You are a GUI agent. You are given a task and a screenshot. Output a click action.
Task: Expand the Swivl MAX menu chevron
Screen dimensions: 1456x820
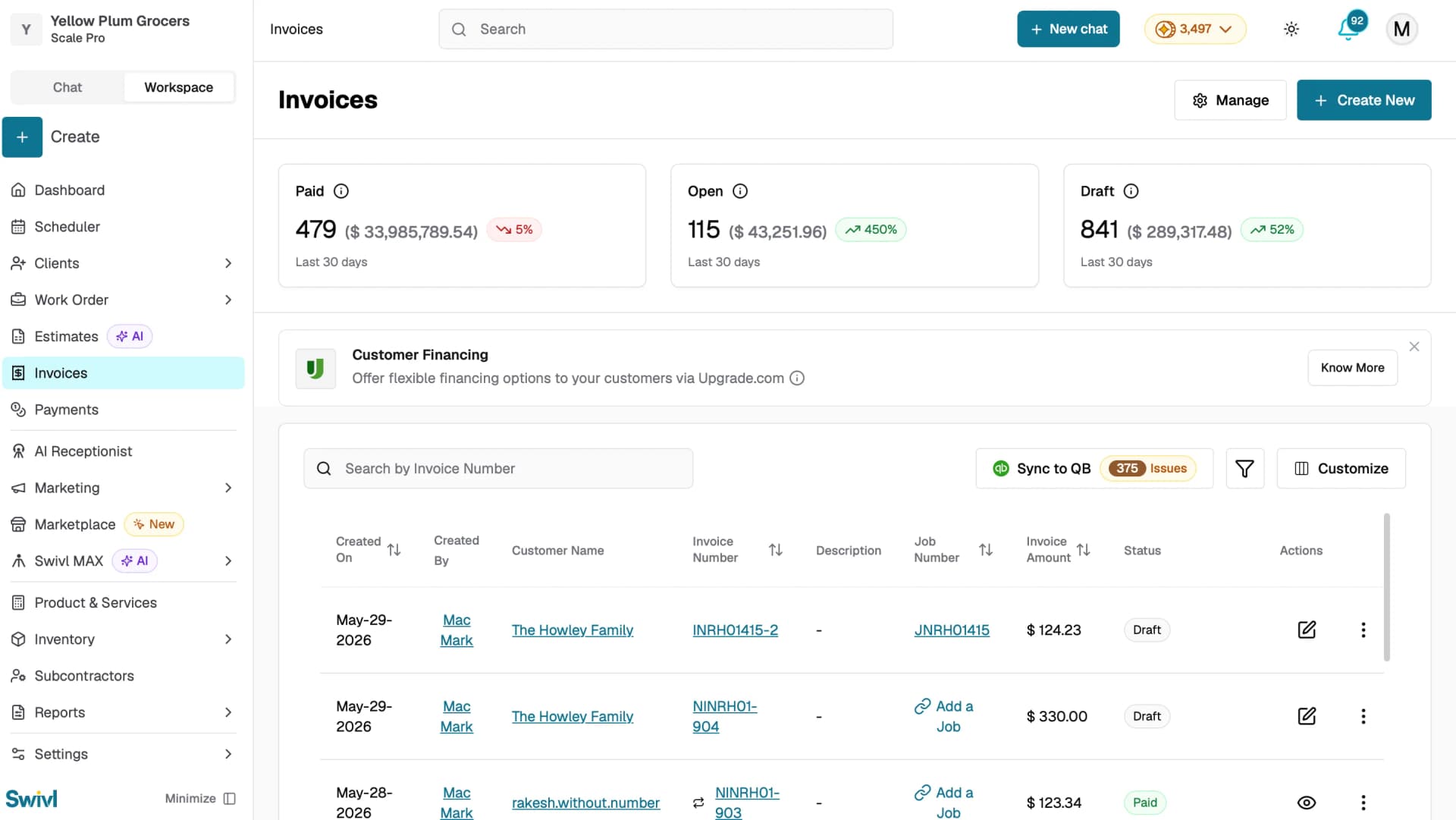(228, 561)
